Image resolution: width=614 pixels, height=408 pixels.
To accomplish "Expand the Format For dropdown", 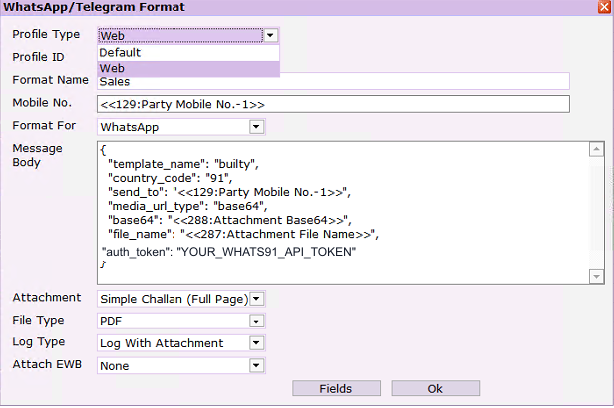I will [x=256, y=127].
